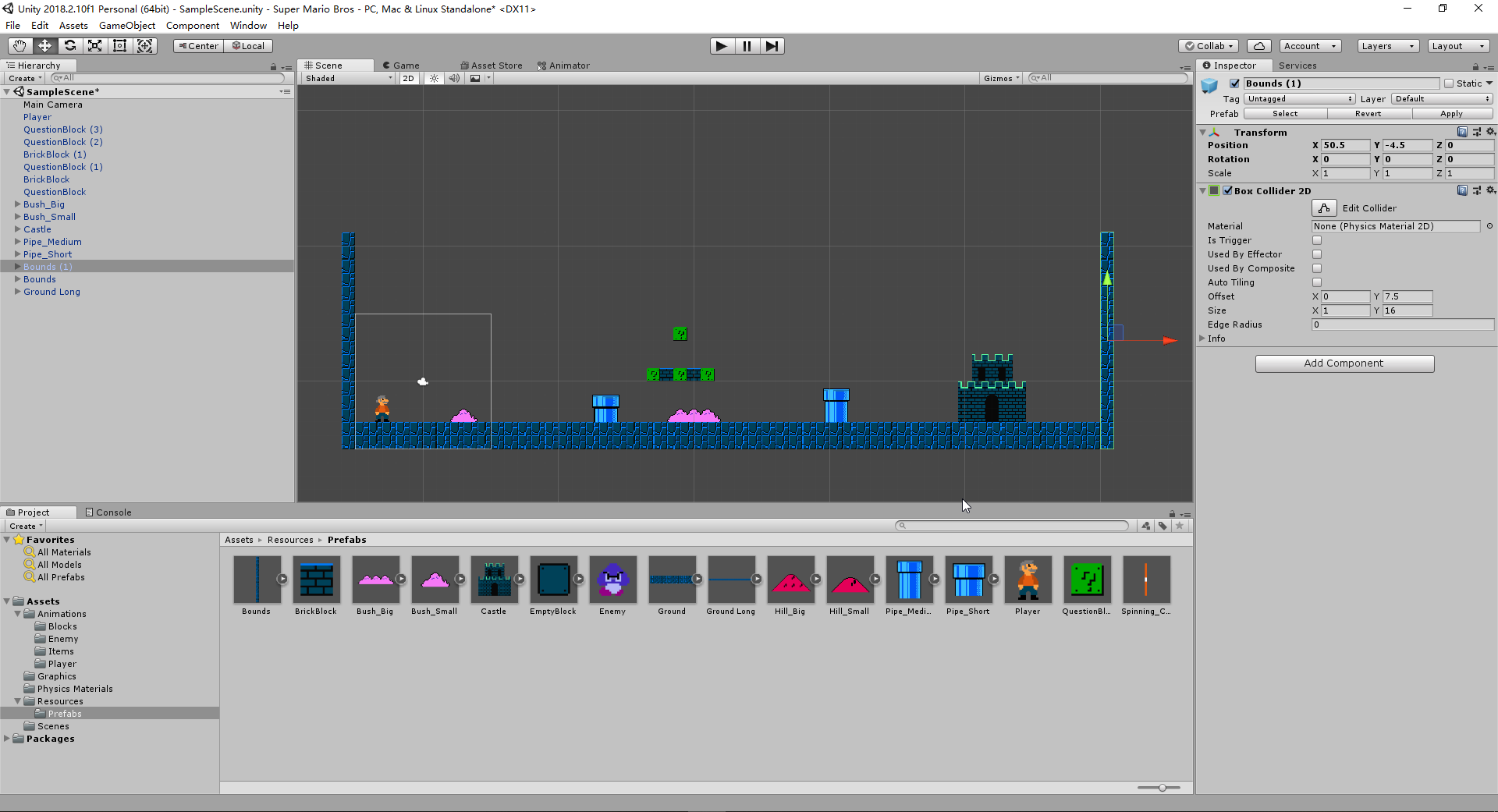Toggle the Static checkbox
The image size is (1498, 812).
(x=1449, y=83)
